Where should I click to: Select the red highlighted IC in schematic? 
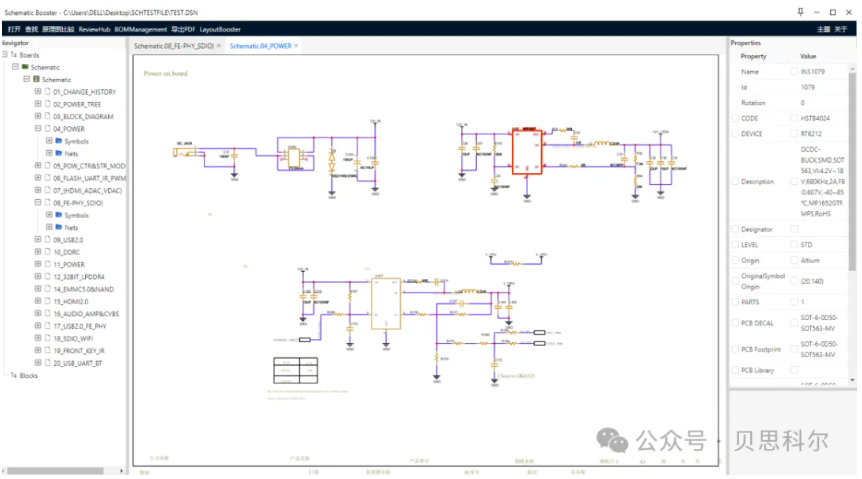[527, 152]
